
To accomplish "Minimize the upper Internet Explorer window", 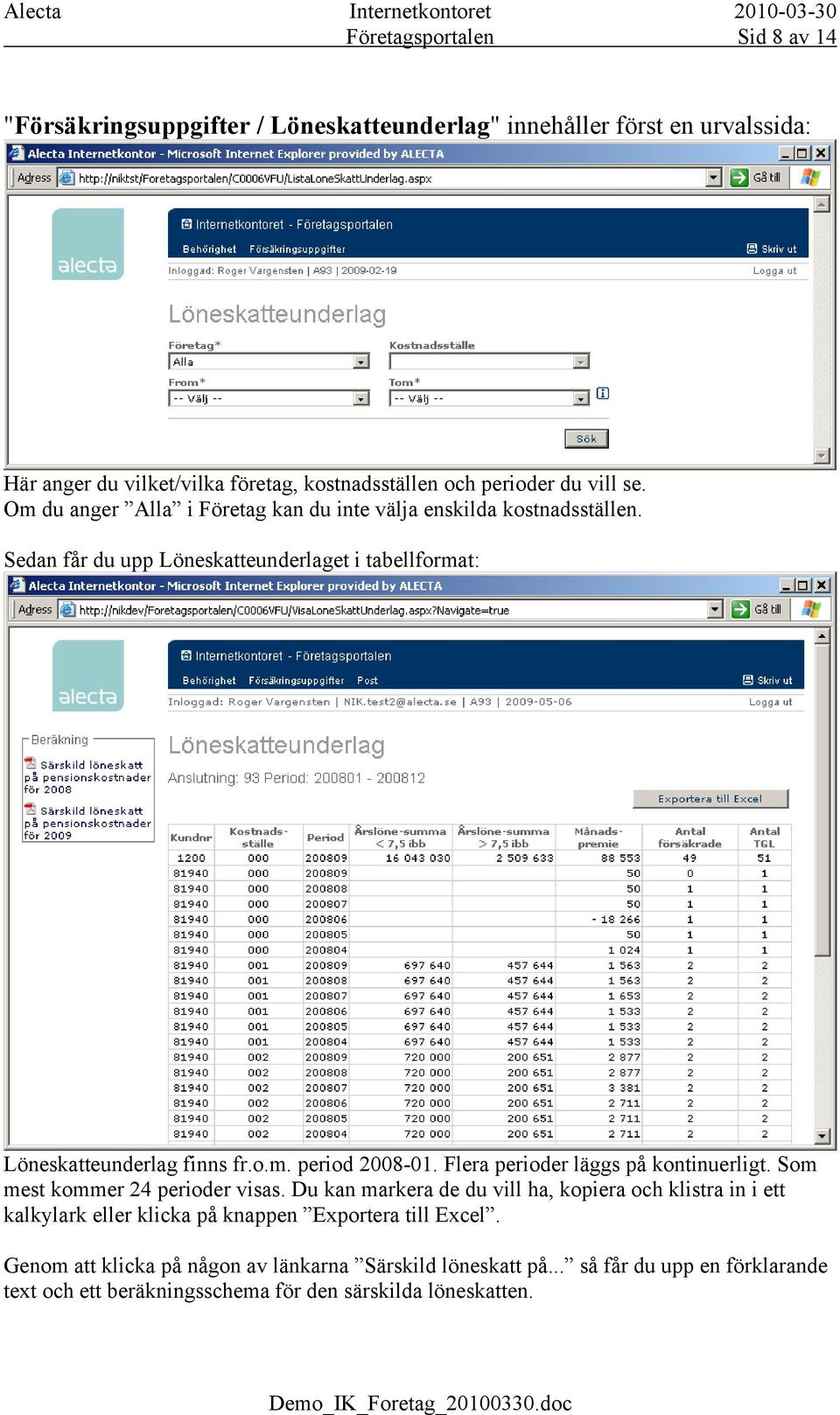I will tap(786, 153).
